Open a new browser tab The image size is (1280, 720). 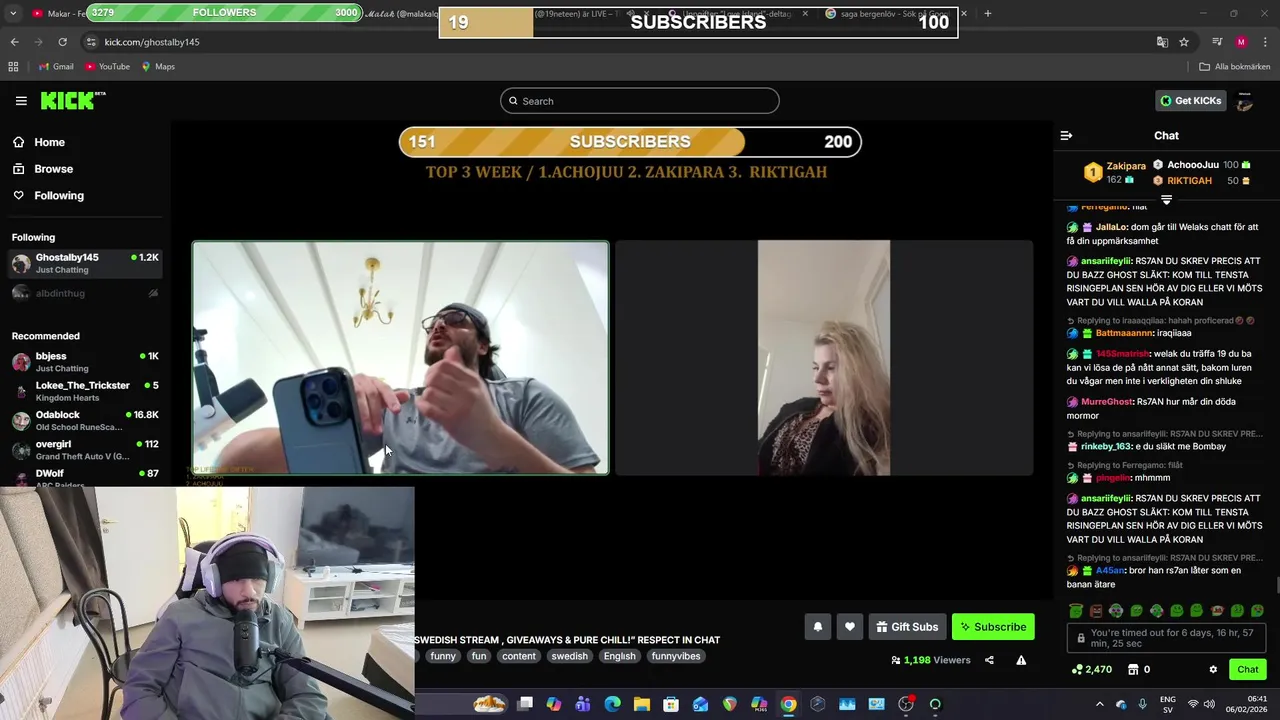click(987, 14)
